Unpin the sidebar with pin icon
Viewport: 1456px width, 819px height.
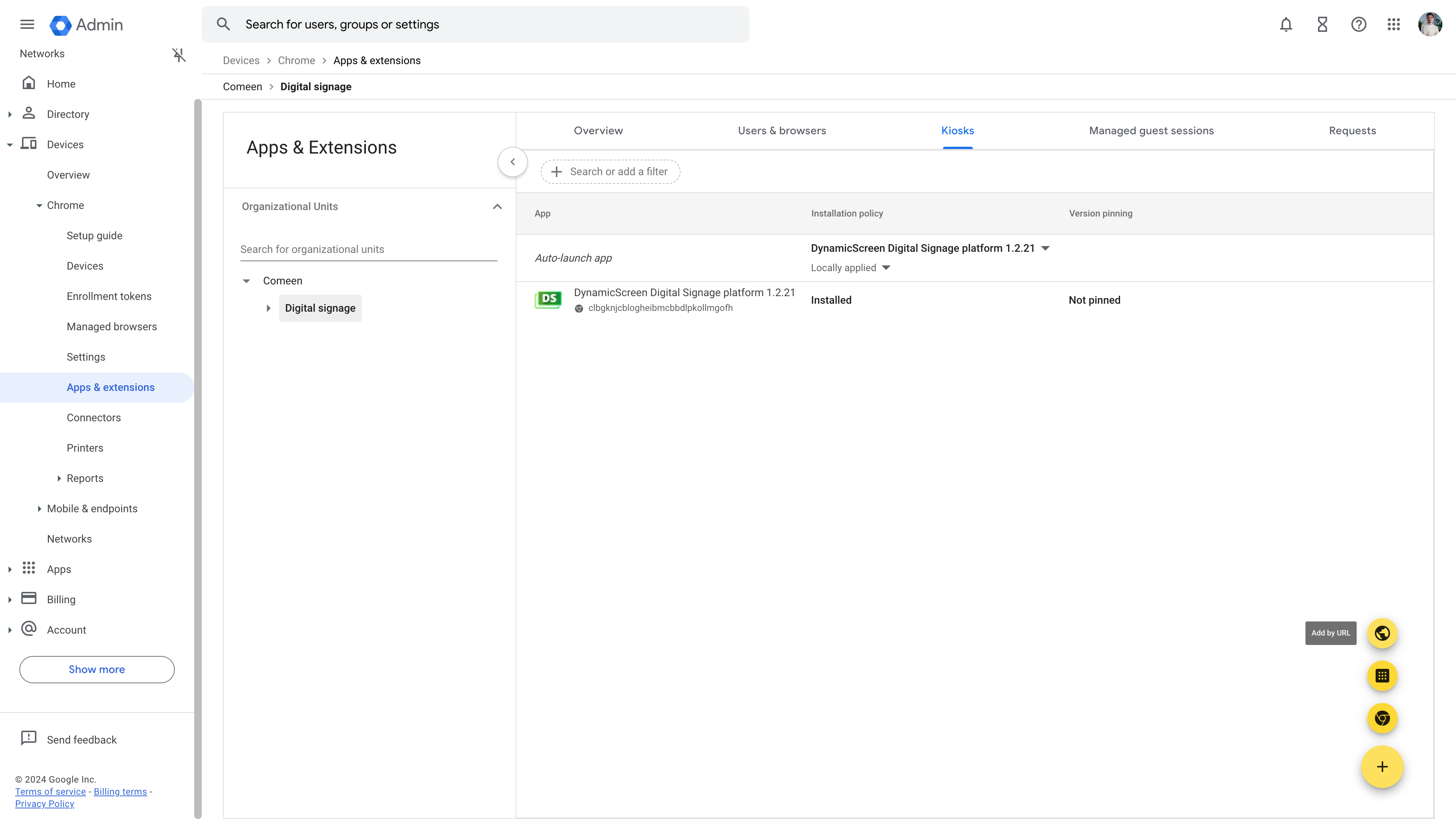pyautogui.click(x=179, y=55)
